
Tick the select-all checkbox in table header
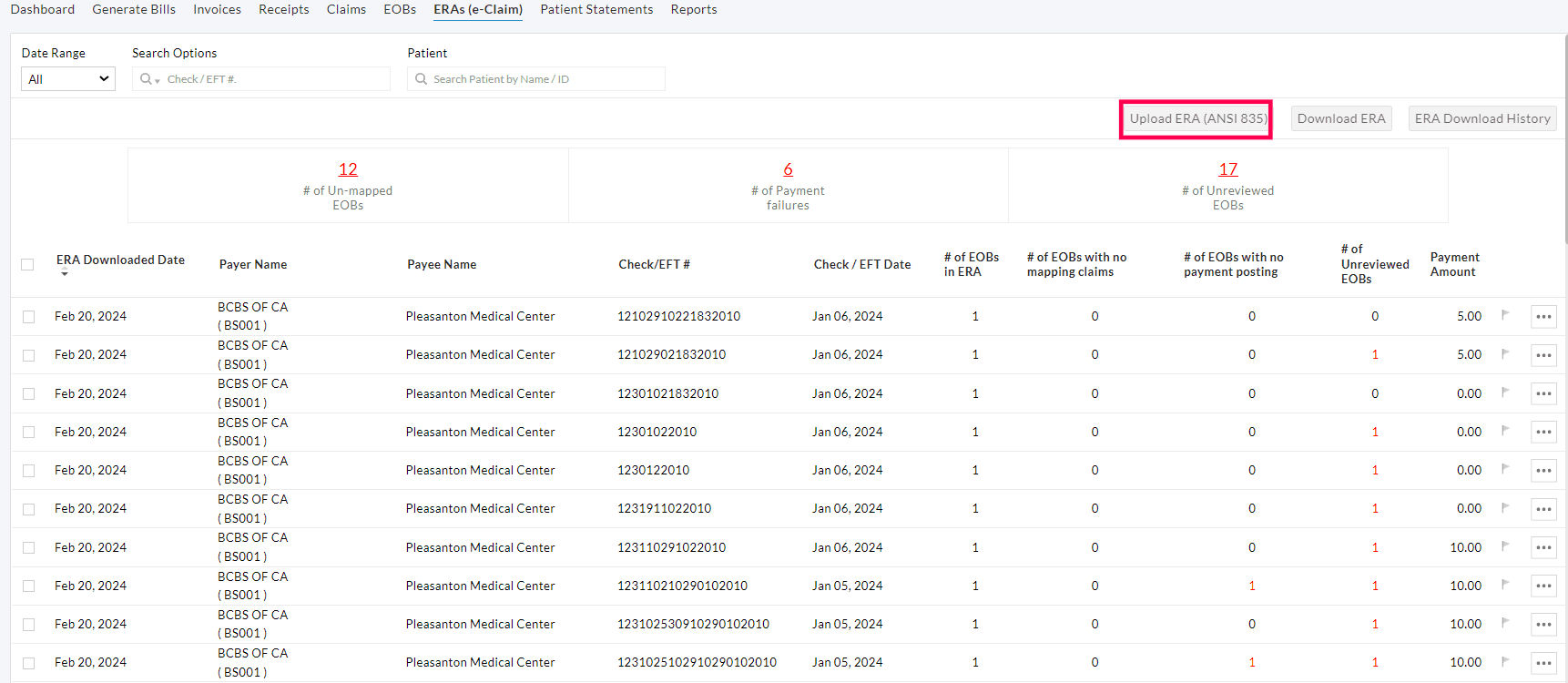point(27,265)
